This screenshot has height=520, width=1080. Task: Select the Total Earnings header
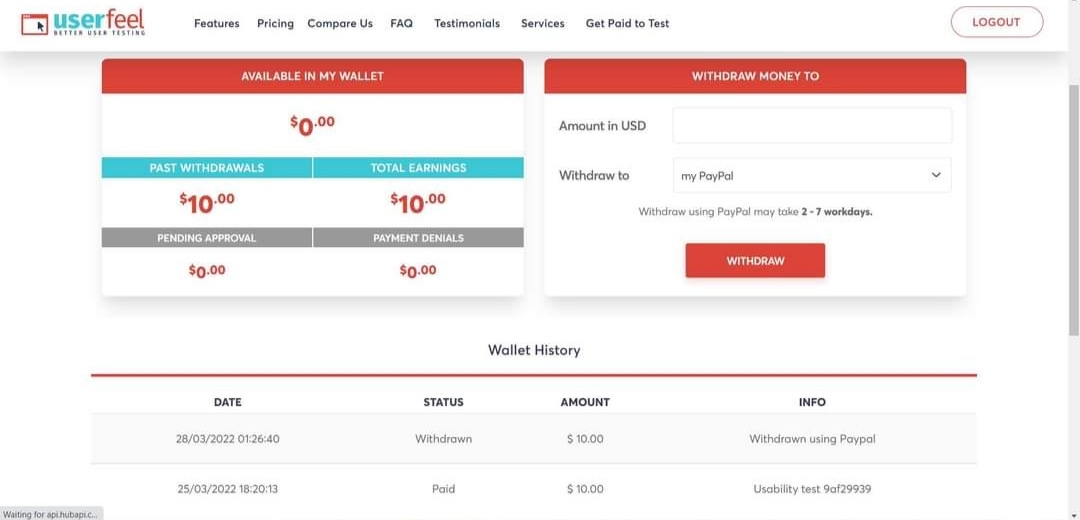(418, 168)
